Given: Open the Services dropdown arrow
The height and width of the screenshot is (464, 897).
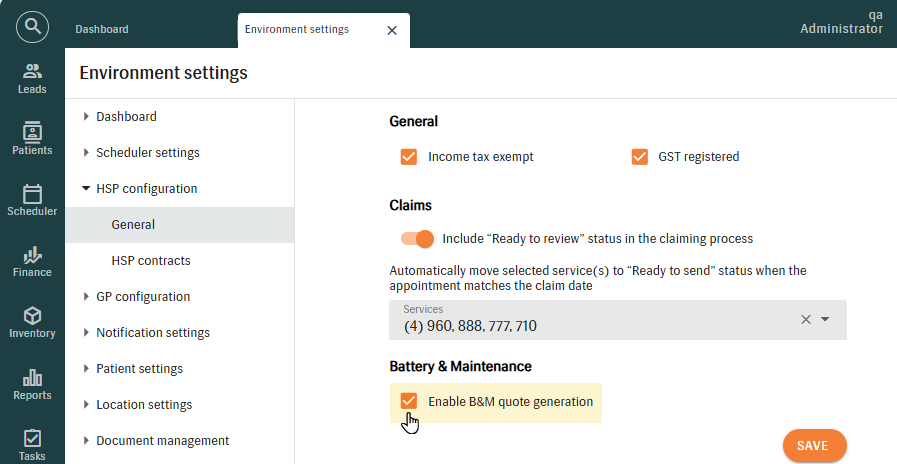Looking at the screenshot, I should click(826, 320).
